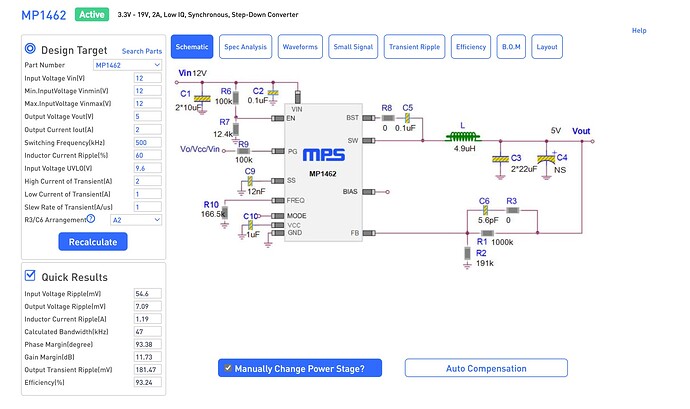Edit the Inductor Current Ripple percent field

[147, 155]
